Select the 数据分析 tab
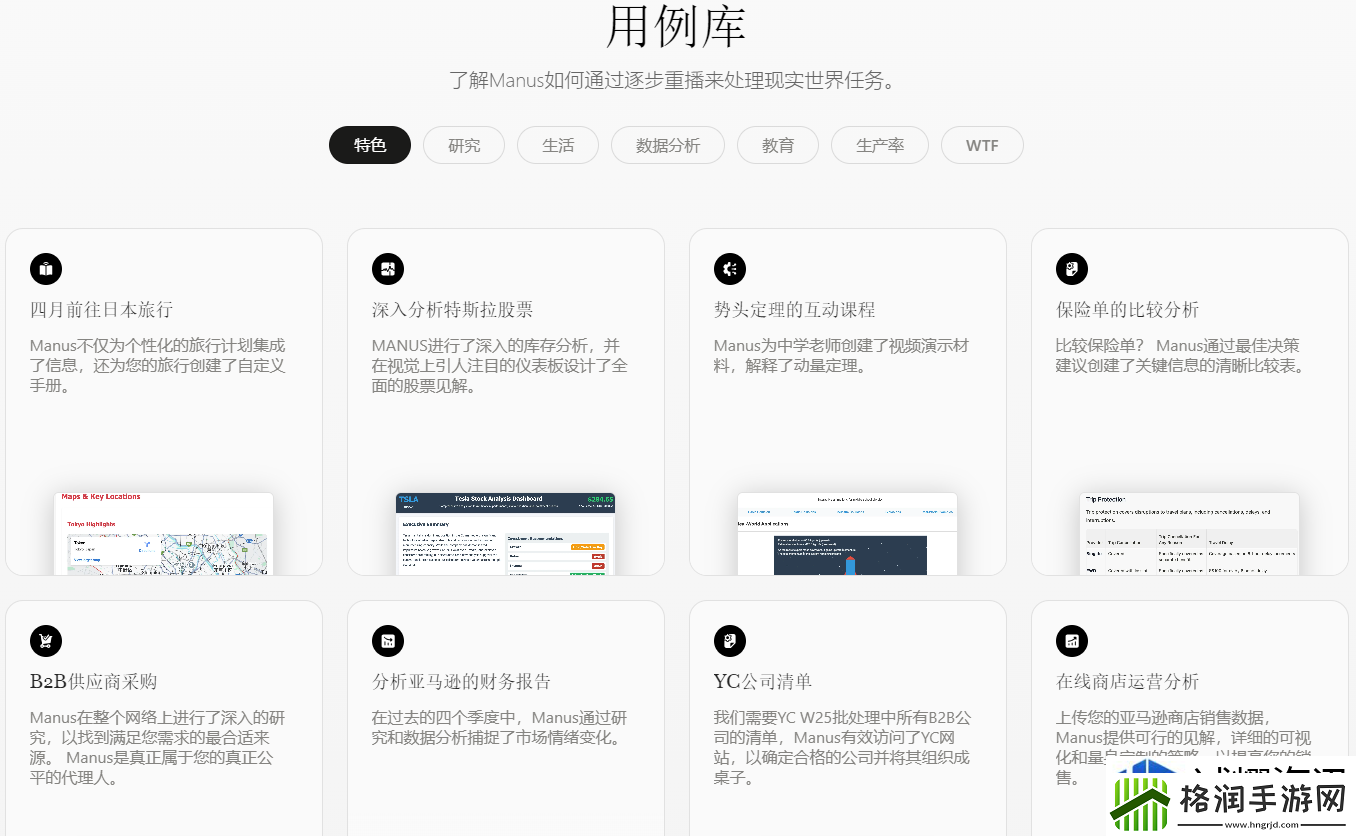 click(x=668, y=145)
